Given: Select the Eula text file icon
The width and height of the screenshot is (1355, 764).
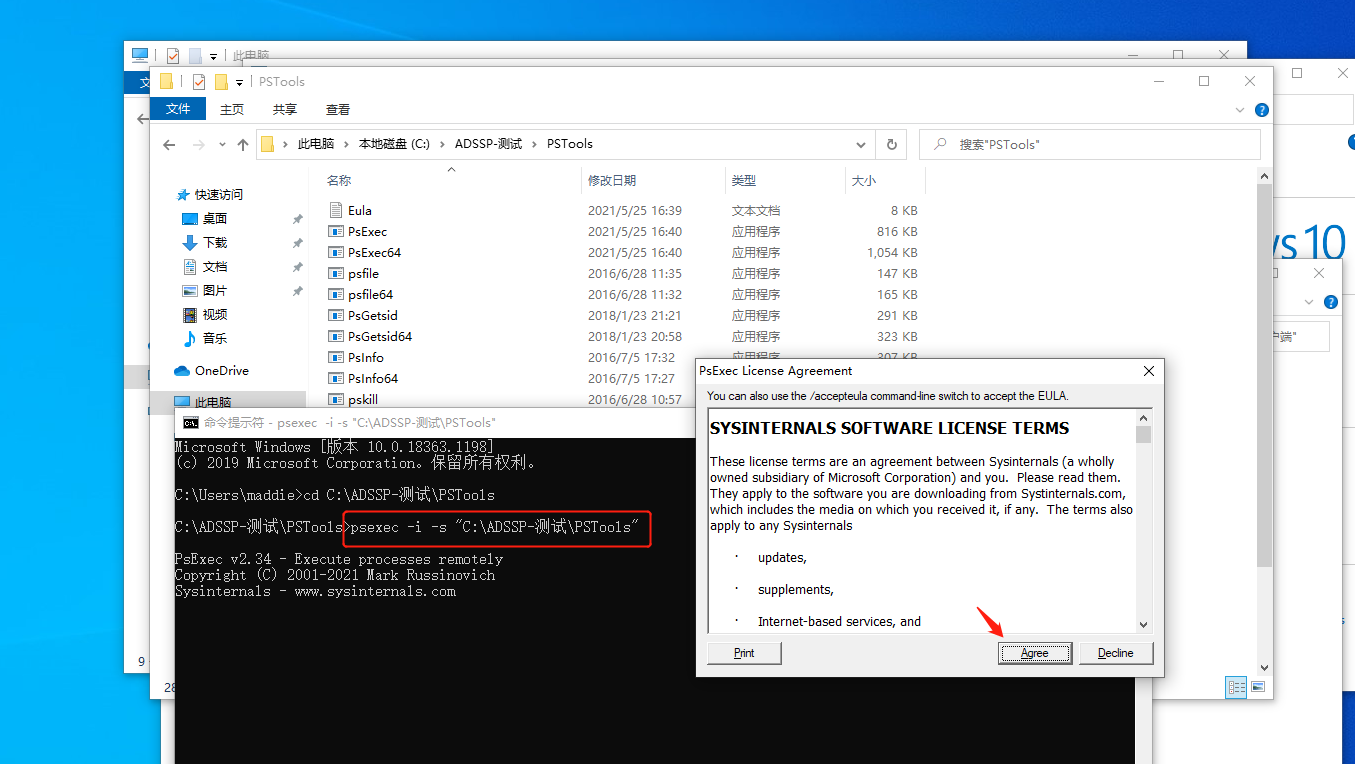Looking at the screenshot, I should pos(336,210).
